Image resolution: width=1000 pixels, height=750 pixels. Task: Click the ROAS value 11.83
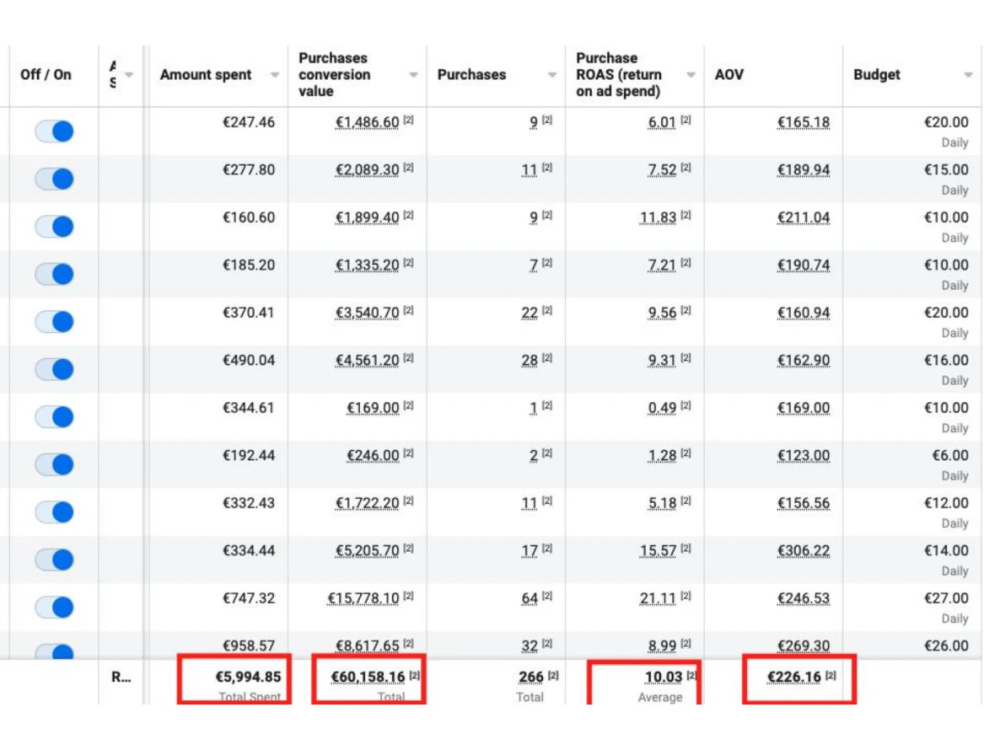pos(658,218)
